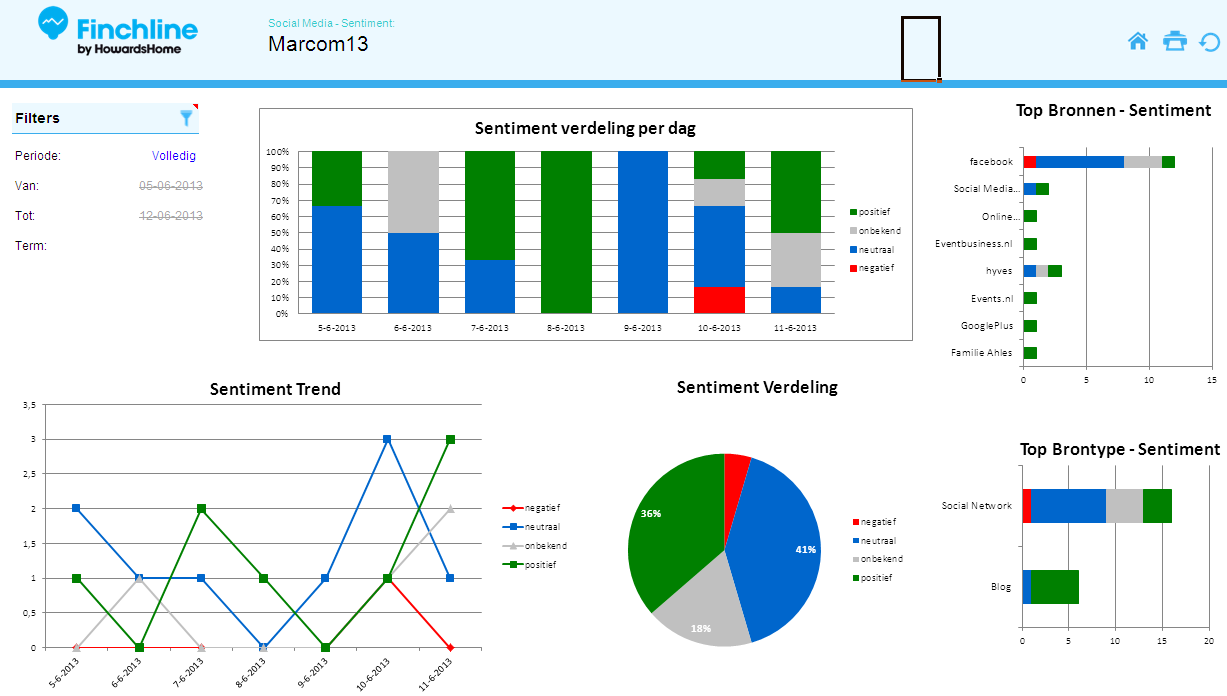The height and width of the screenshot is (696, 1227).
Task: Click the Finchline logo
Action: coord(118,31)
